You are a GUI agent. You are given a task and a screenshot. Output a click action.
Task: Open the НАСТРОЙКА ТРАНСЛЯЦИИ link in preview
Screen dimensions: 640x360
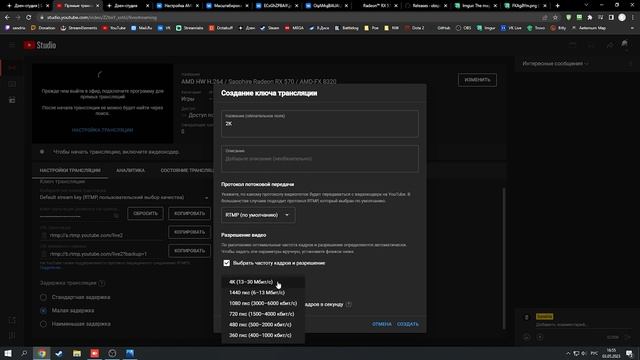click(x=102, y=130)
